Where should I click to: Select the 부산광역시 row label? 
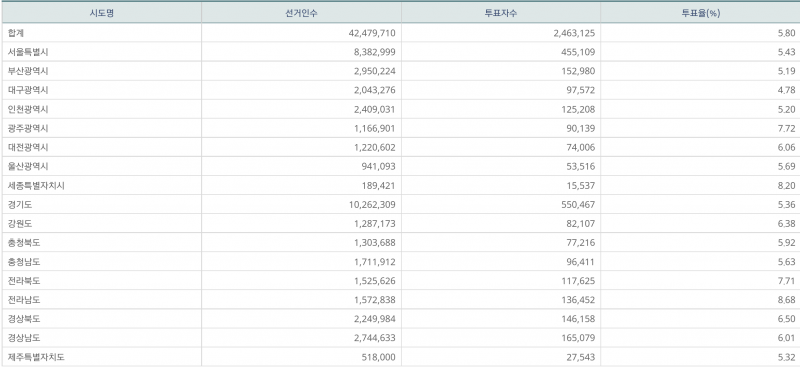(28, 71)
